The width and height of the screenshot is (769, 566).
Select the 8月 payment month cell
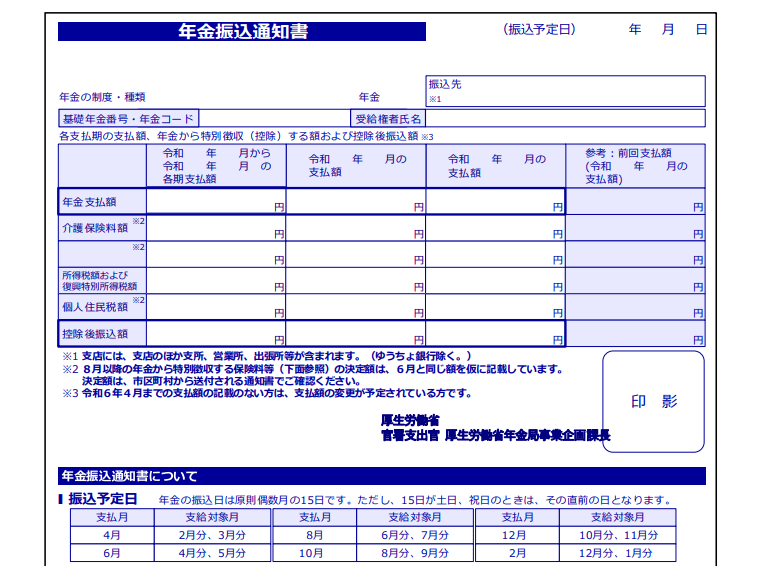pyautogui.click(x=313, y=535)
